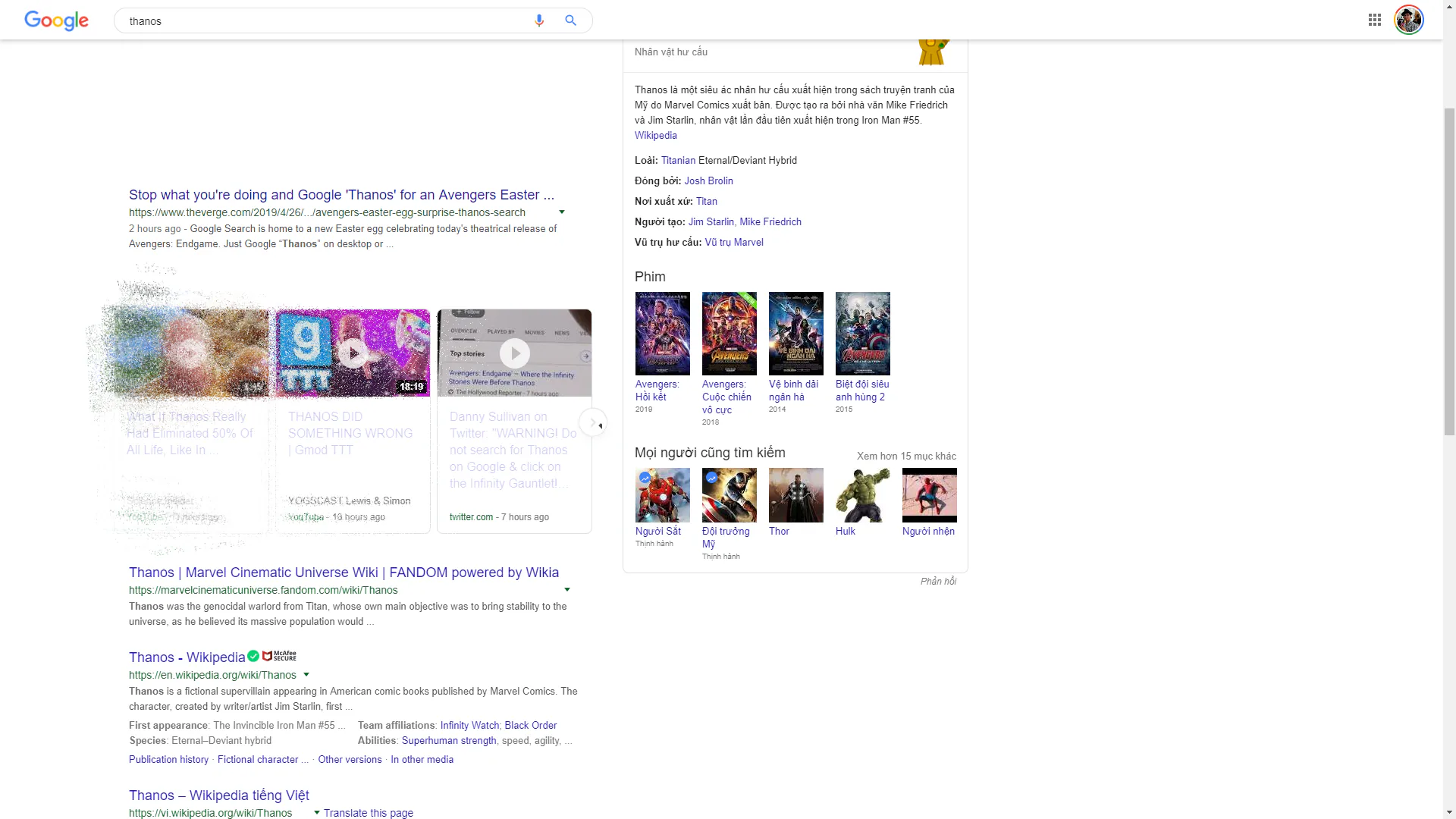Open Publication history sublink

click(x=168, y=760)
